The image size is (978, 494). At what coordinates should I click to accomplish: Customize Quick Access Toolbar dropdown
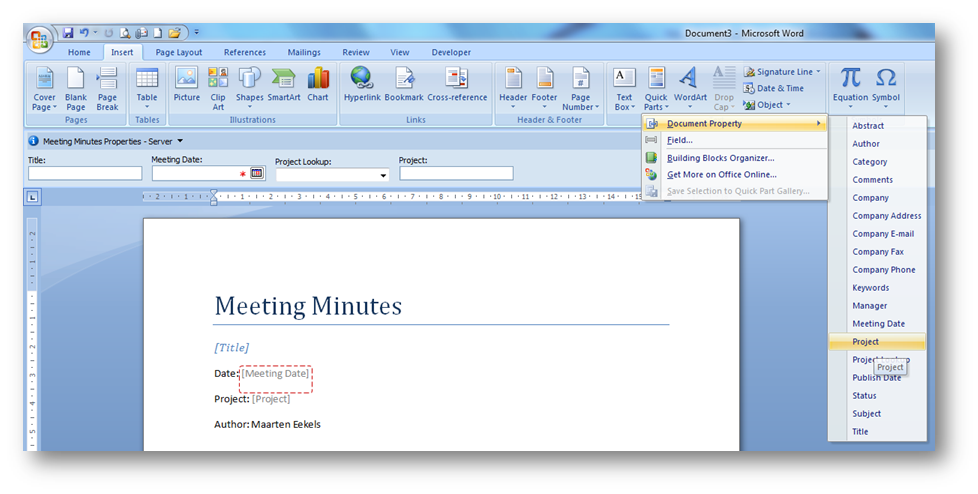tap(196, 32)
